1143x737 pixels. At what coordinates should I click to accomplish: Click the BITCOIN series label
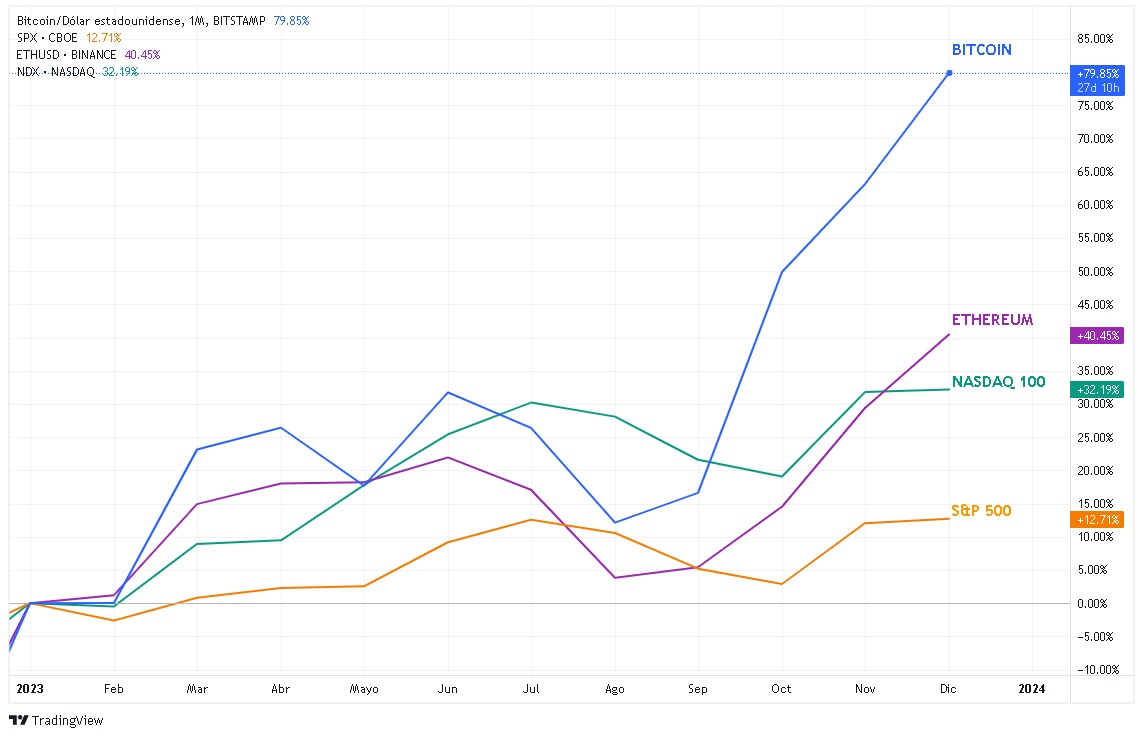982,49
